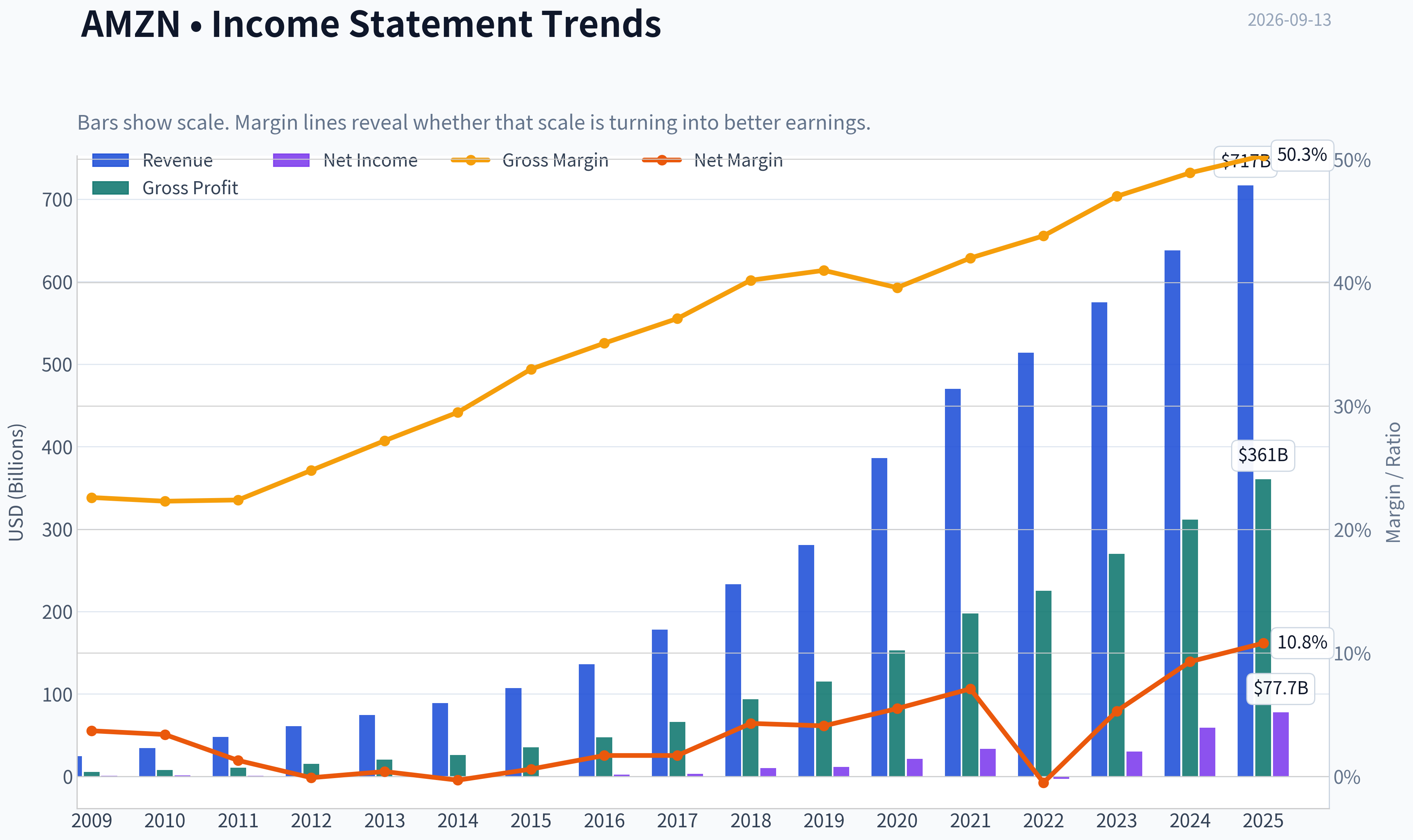
Task: Click the 2024 gross profit bar
Action: click(x=1190, y=648)
